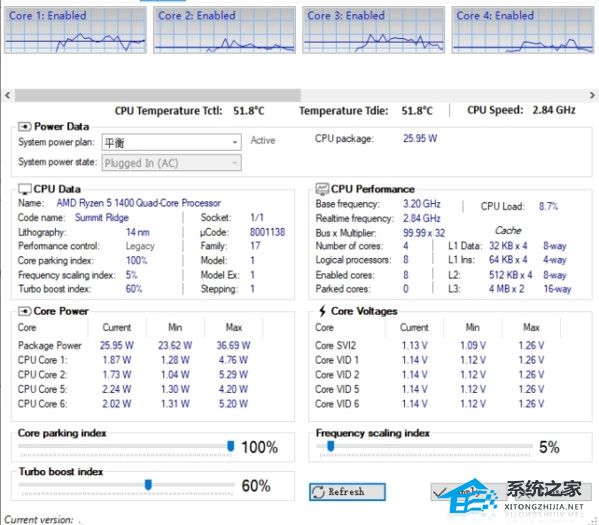The height and width of the screenshot is (525, 599).
Task: Adjust the Core parking index slider handle
Action: [230, 446]
